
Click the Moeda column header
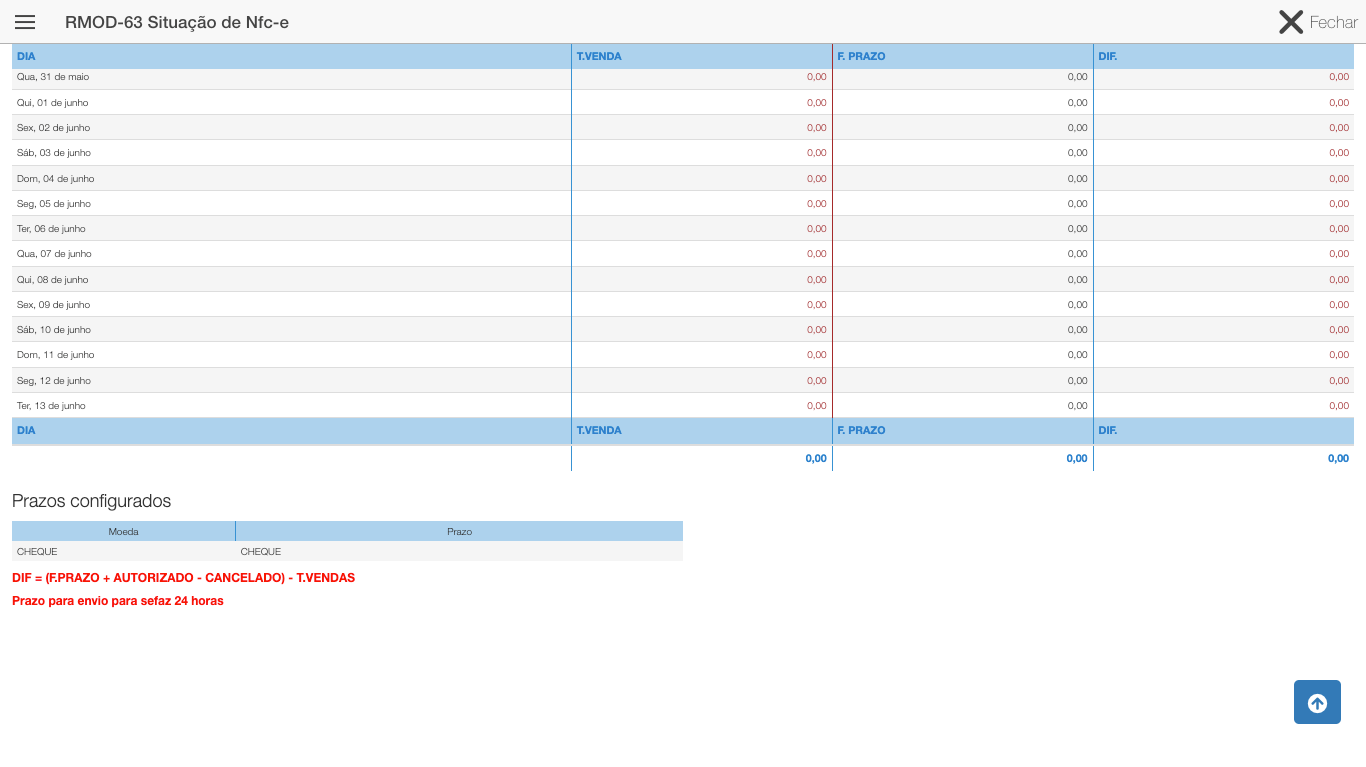click(123, 532)
